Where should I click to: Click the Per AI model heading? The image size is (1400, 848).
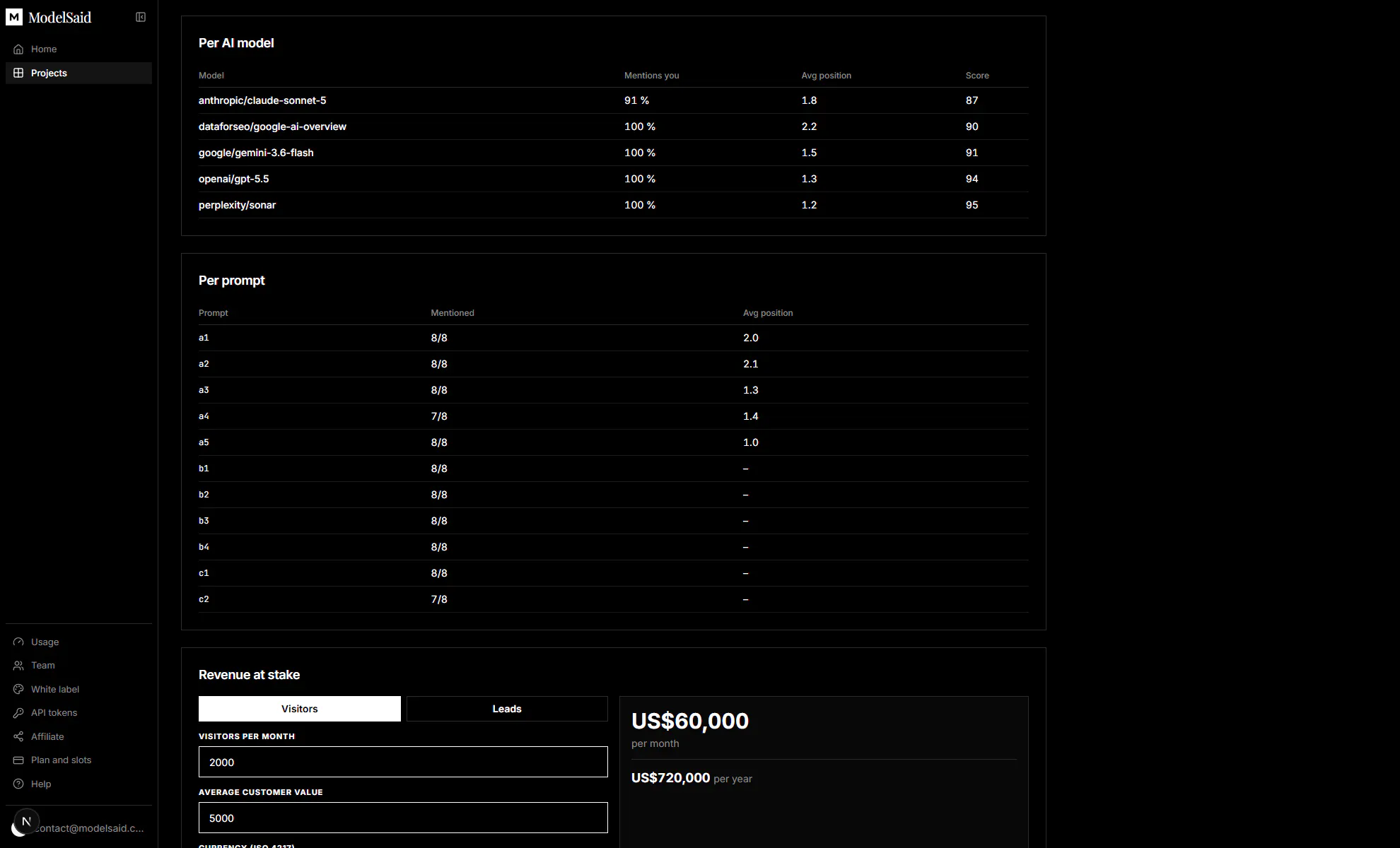(x=236, y=43)
